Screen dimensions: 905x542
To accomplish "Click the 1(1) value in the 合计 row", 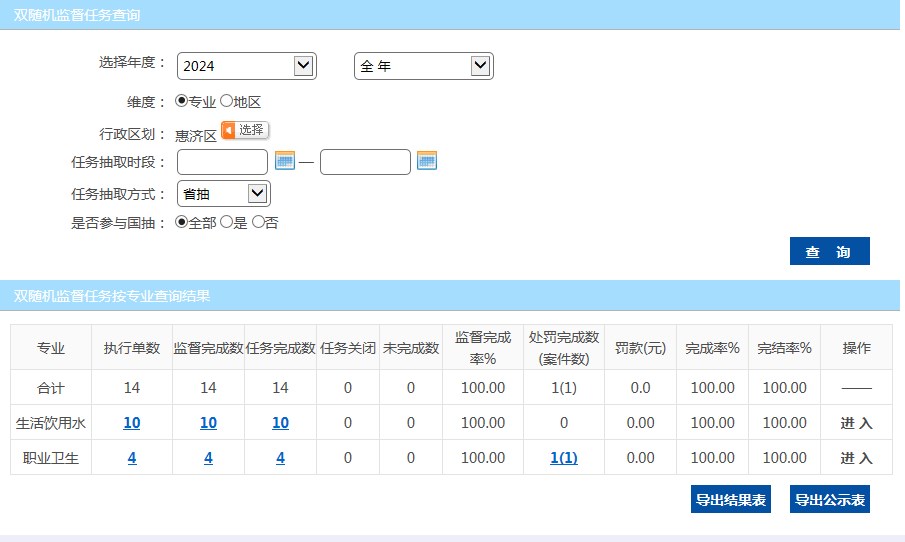I will (564, 388).
